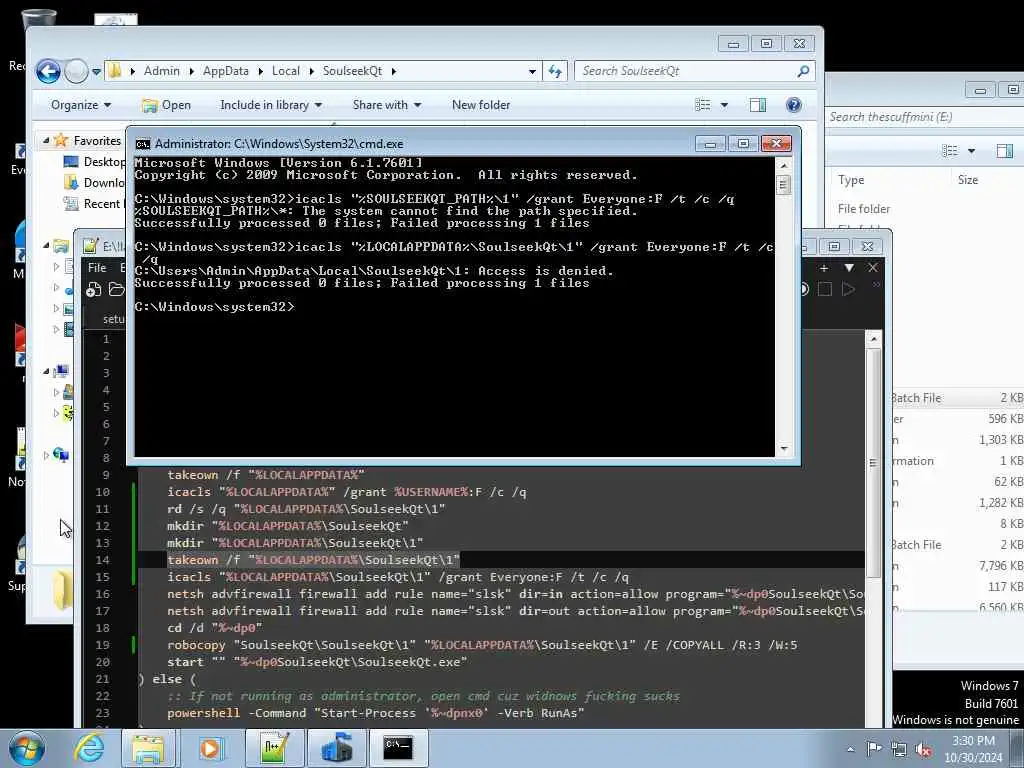Open the Windows Start menu
The width and height of the screenshot is (1024, 768).
[x=27, y=748]
